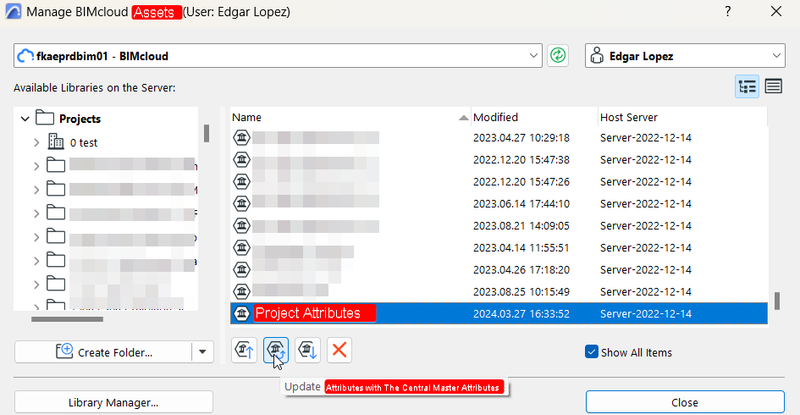
Task: Select the 0 test project in tree
Action: point(84,143)
